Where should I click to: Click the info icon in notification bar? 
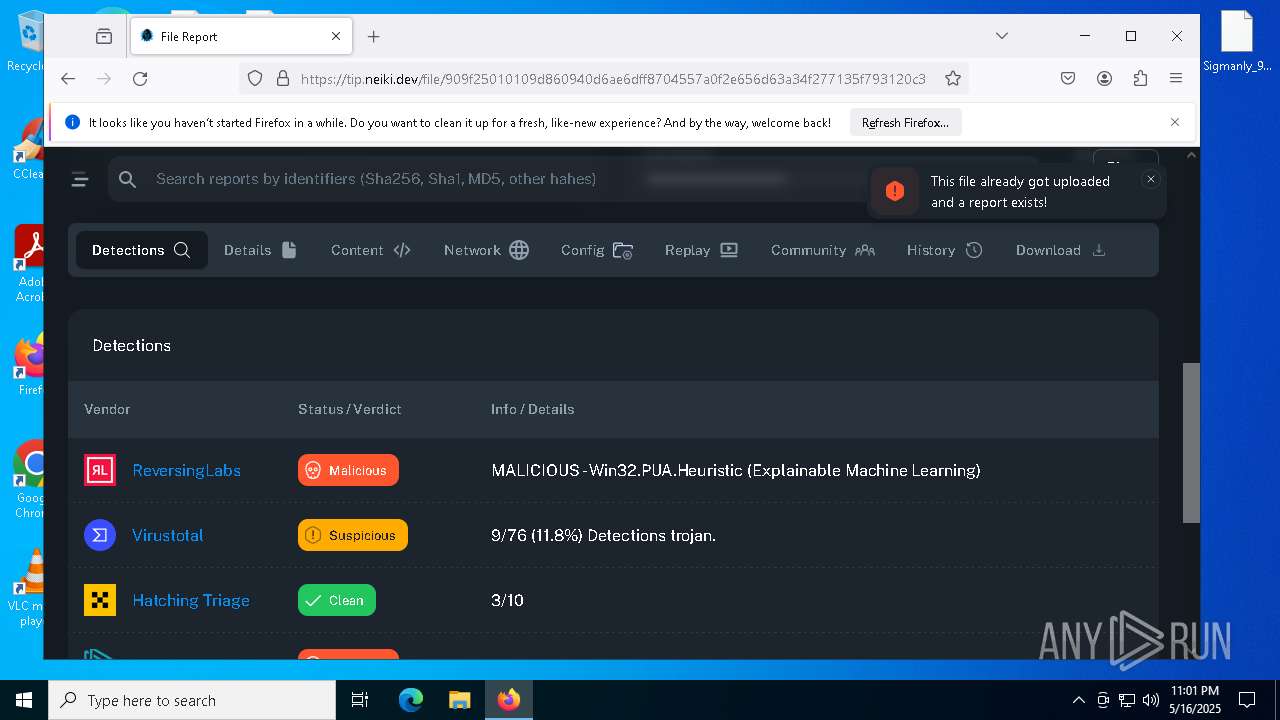pos(72,122)
